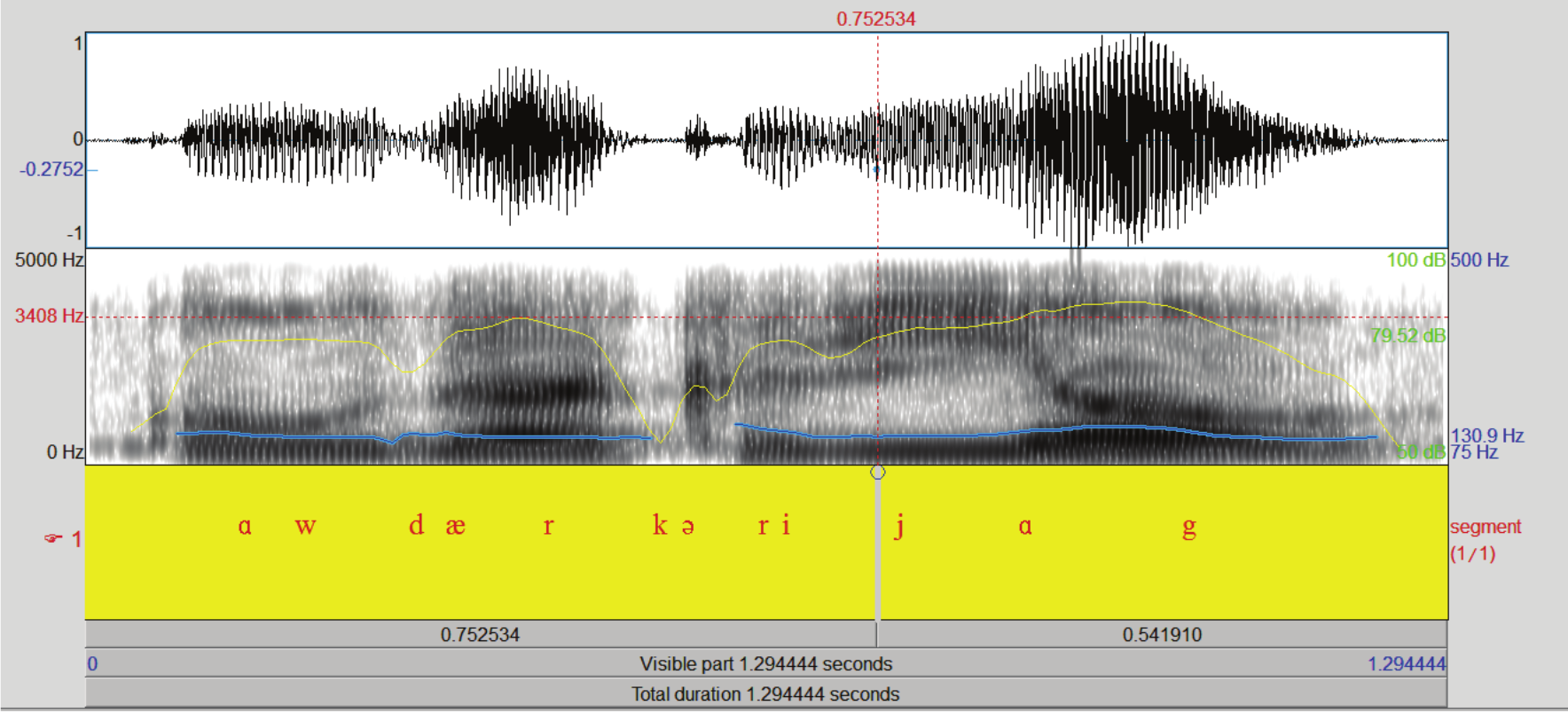Click the 5000 Hz spectrogram ceiling label
Screen dimensions: 1568x713
click(49, 260)
